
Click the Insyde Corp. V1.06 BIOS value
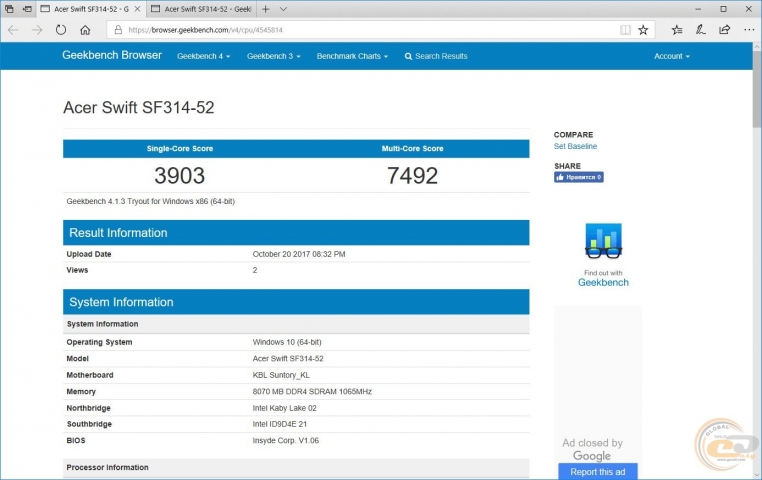coord(286,441)
